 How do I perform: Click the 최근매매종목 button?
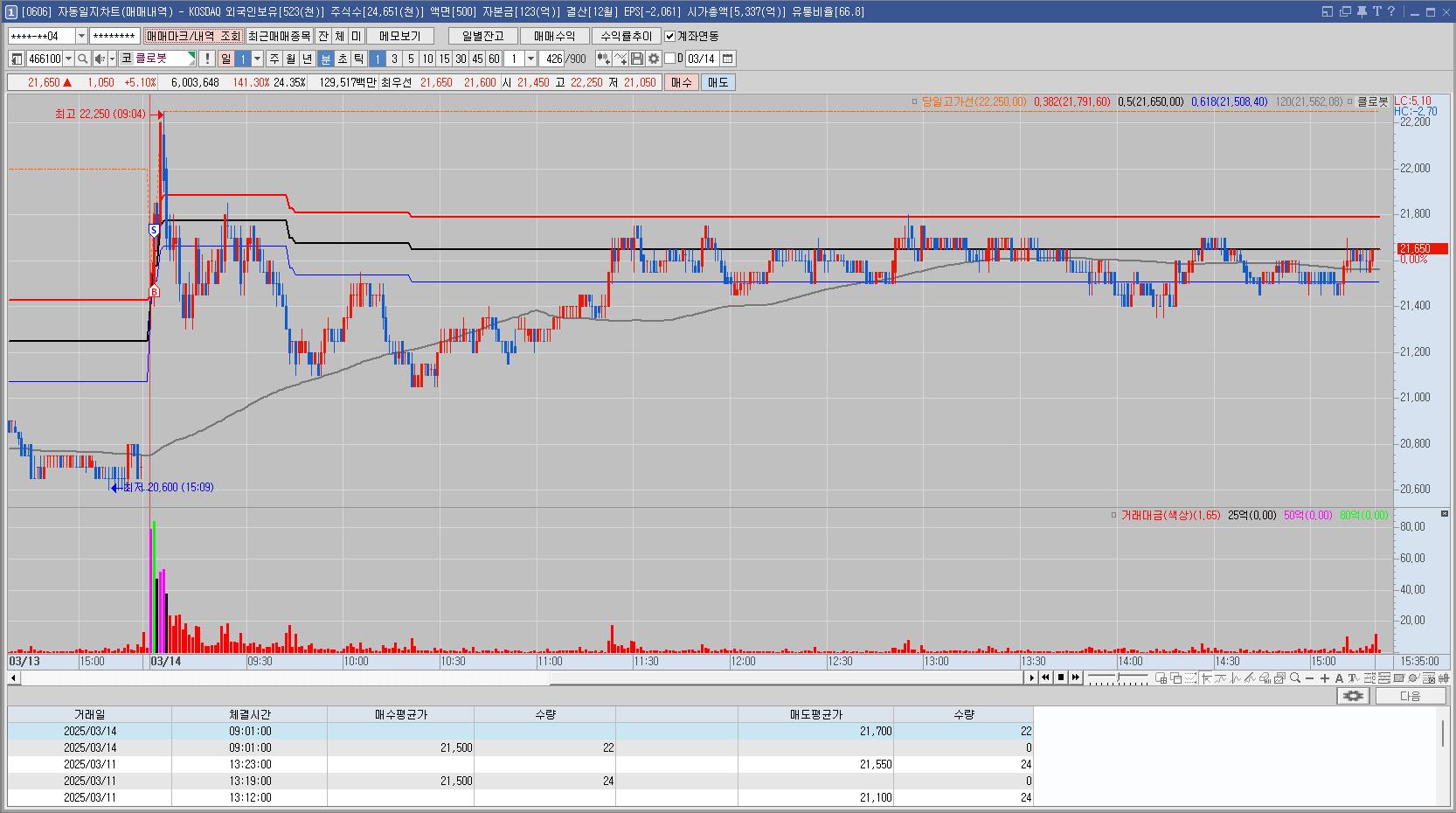[x=279, y=36]
